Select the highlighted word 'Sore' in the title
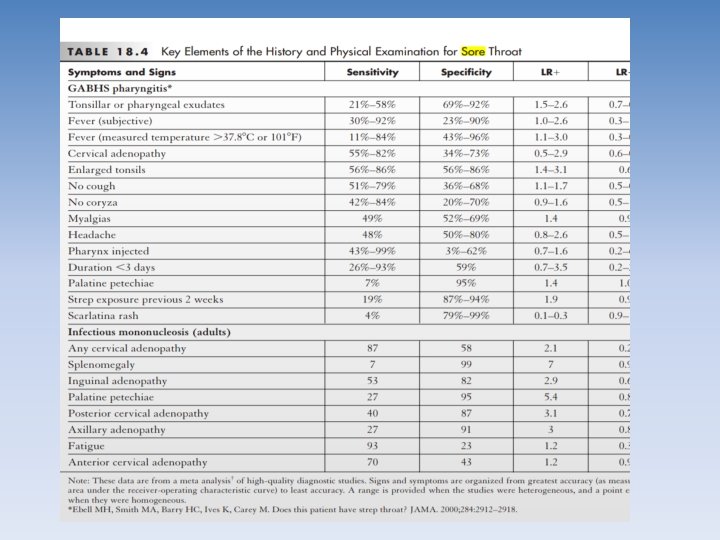The height and width of the screenshot is (540, 720). click(x=473, y=51)
